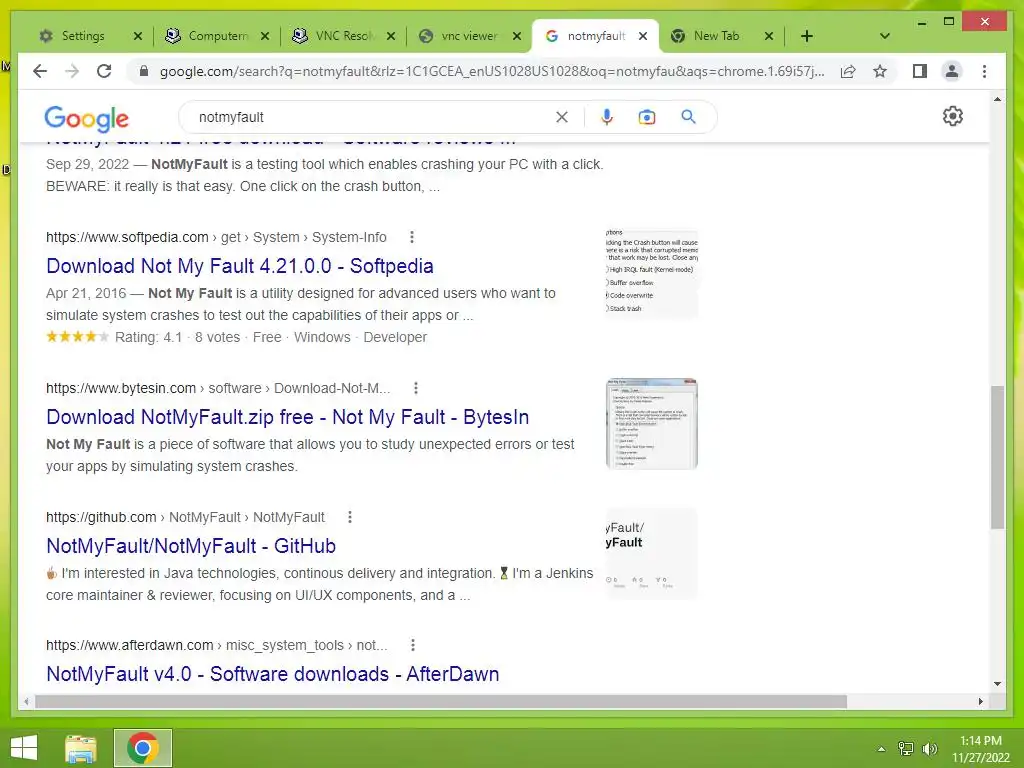Open NotMyFault/NotMyFault GitHub link

click(191, 545)
